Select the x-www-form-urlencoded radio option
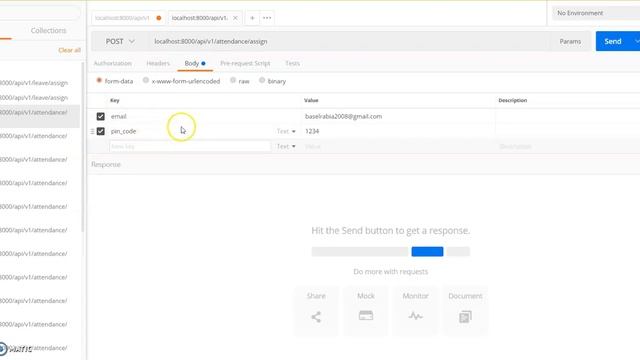Viewport: 640px width, 360px height. [146, 80]
